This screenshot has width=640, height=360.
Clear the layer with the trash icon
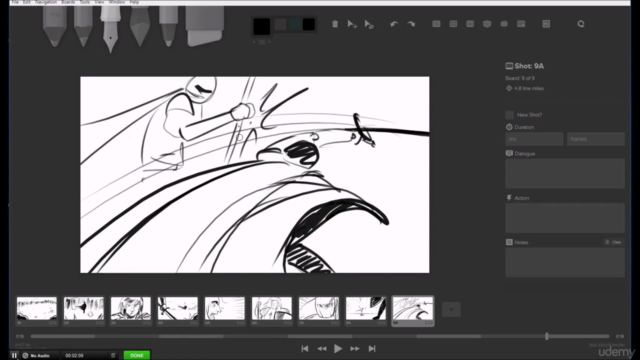click(335, 24)
